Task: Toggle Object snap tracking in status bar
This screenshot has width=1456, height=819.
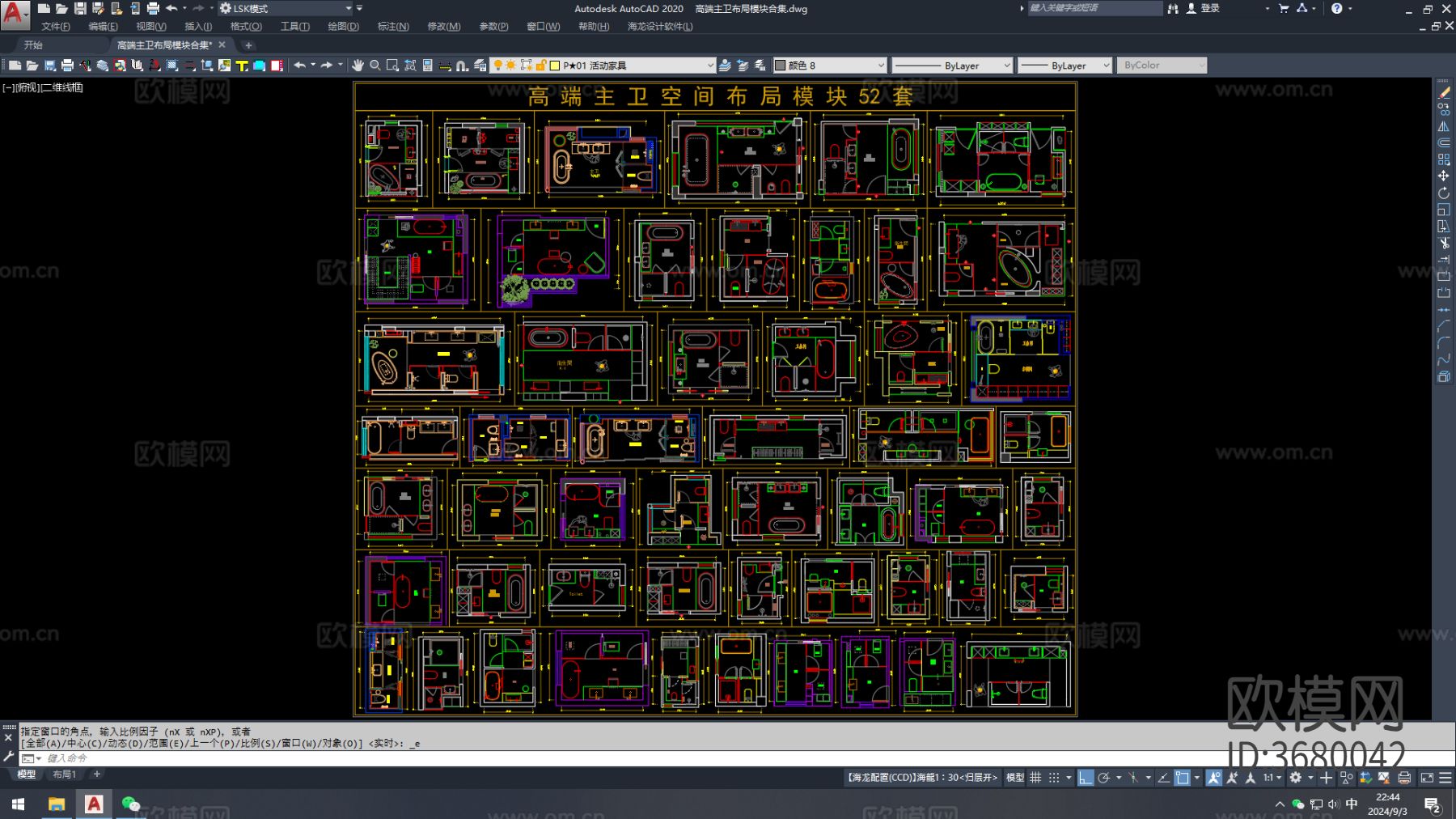Action: point(1163,778)
